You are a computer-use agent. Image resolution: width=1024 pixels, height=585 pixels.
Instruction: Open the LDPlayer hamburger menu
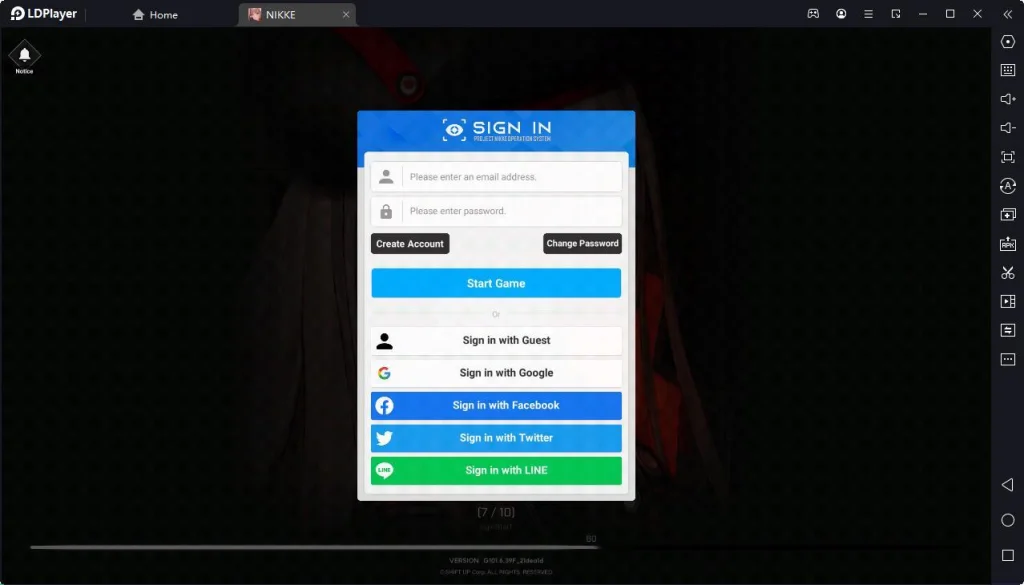869,14
